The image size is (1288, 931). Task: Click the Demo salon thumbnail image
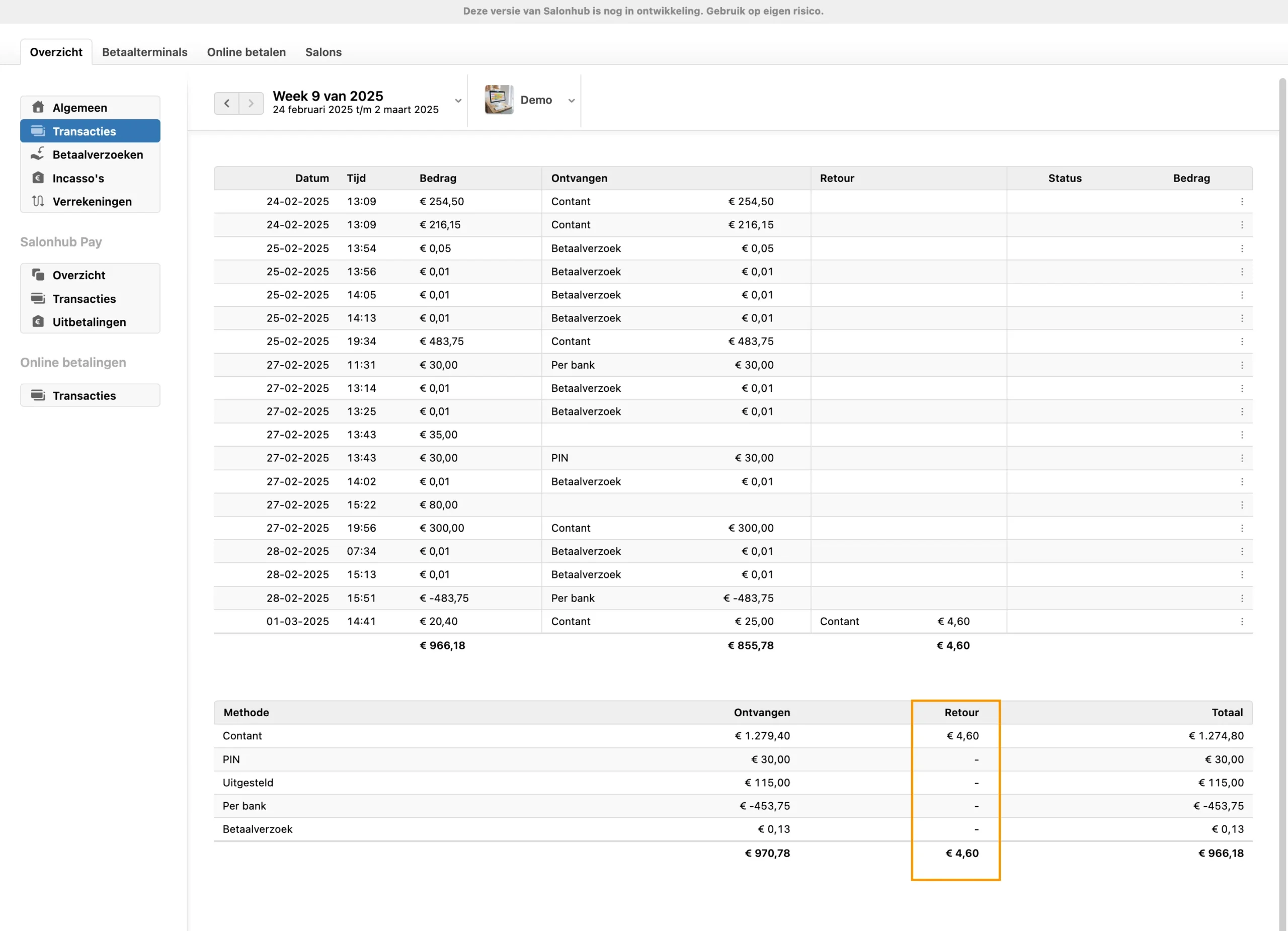click(x=499, y=100)
